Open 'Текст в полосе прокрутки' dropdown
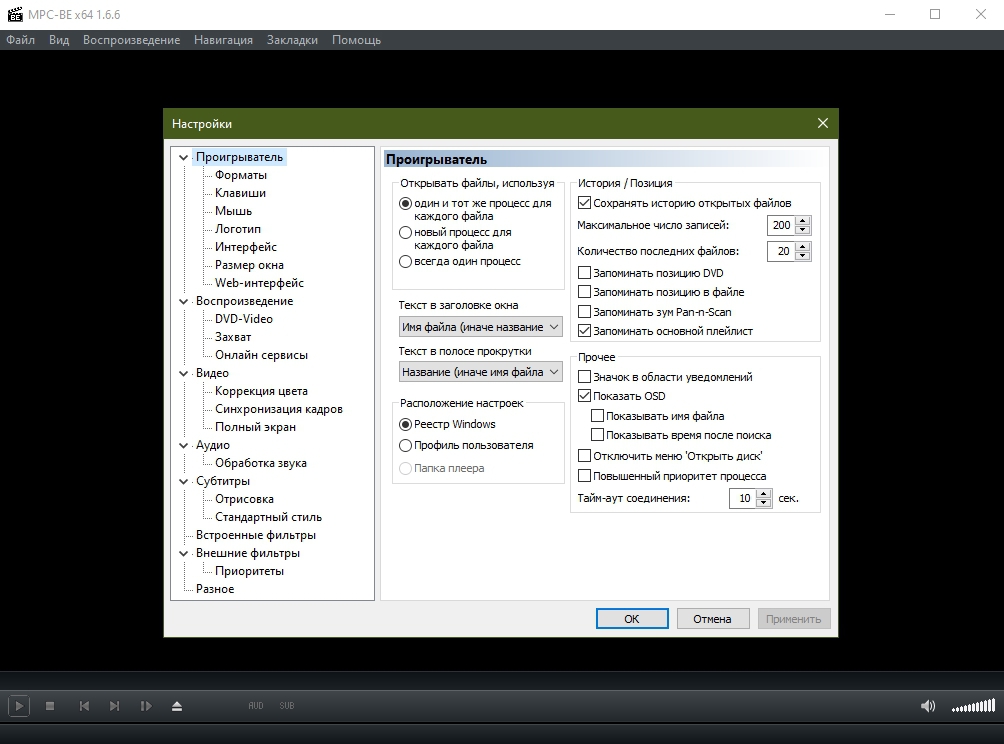The image size is (1004, 744). pos(480,372)
